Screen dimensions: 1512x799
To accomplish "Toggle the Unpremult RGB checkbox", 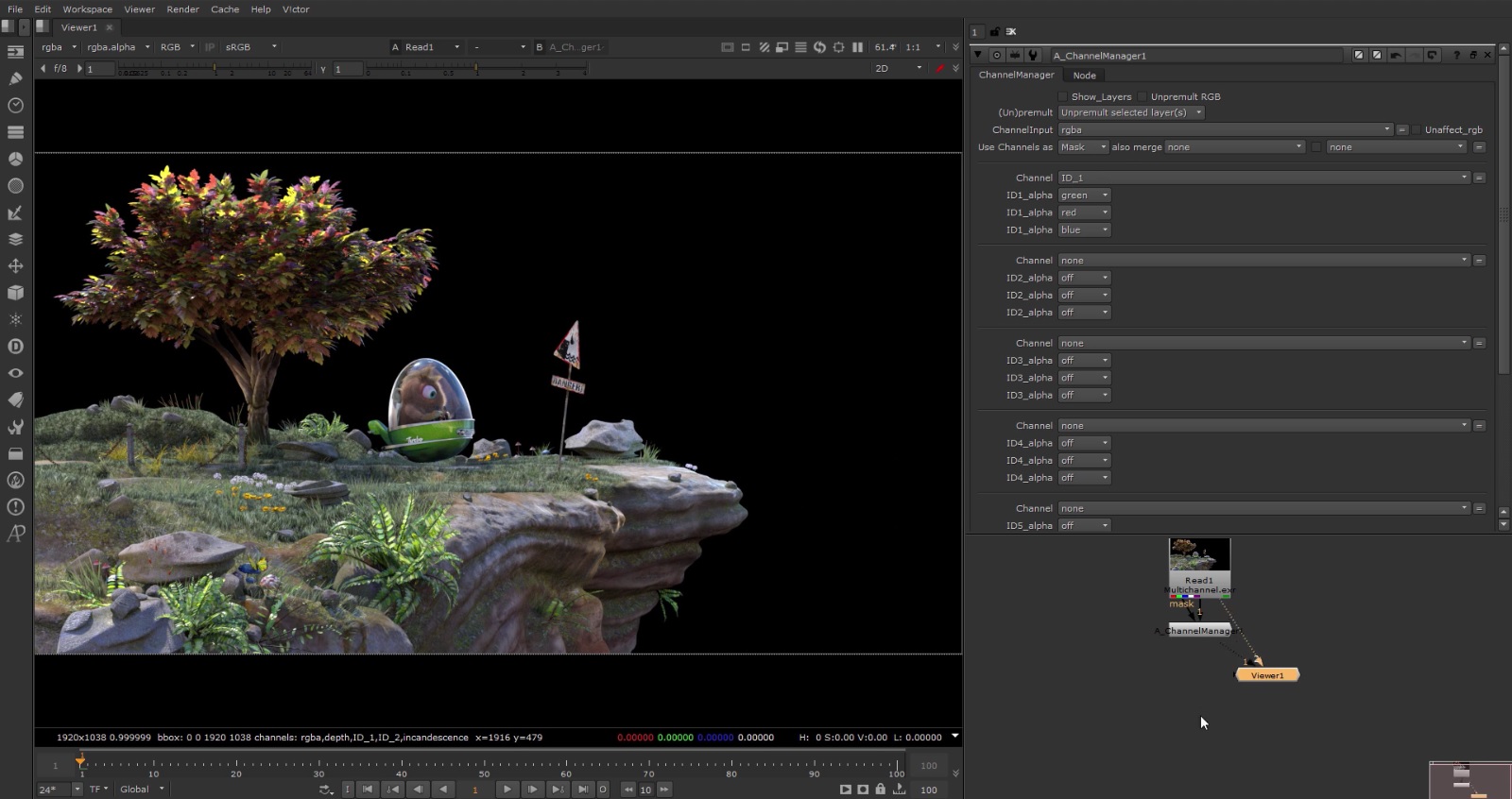I will click(x=1143, y=96).
